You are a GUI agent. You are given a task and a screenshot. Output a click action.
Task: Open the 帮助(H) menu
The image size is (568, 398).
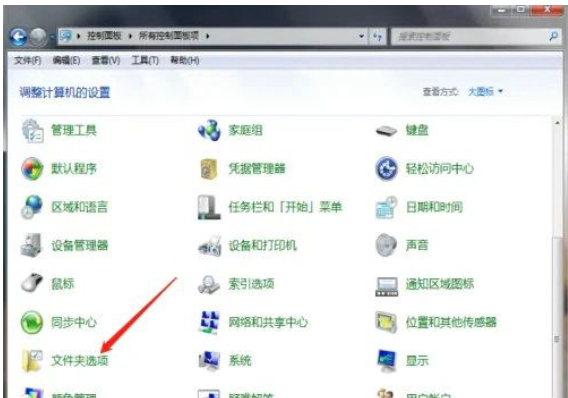tap(185, 60)
